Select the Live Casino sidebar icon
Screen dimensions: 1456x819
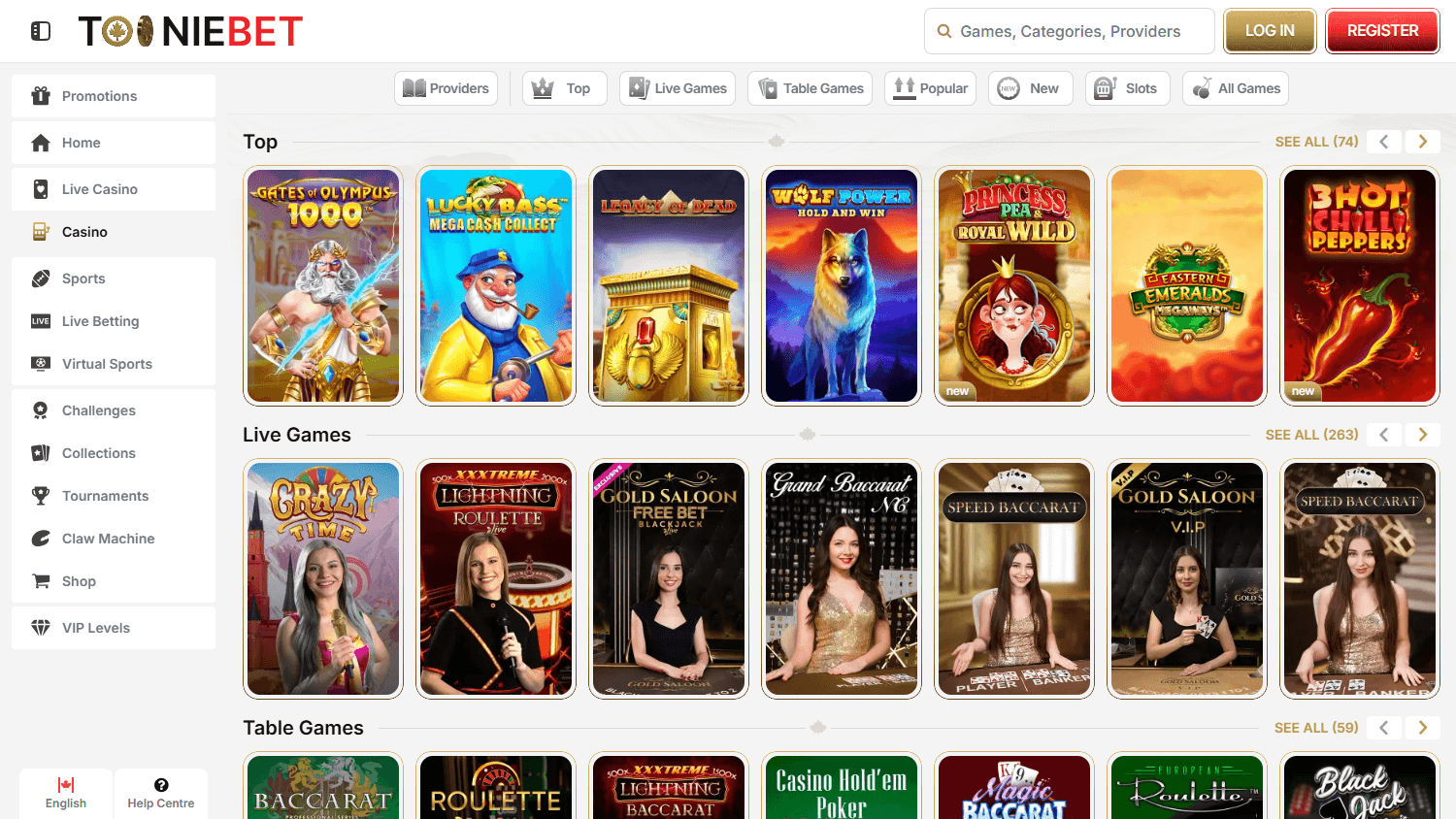[40, 188]
